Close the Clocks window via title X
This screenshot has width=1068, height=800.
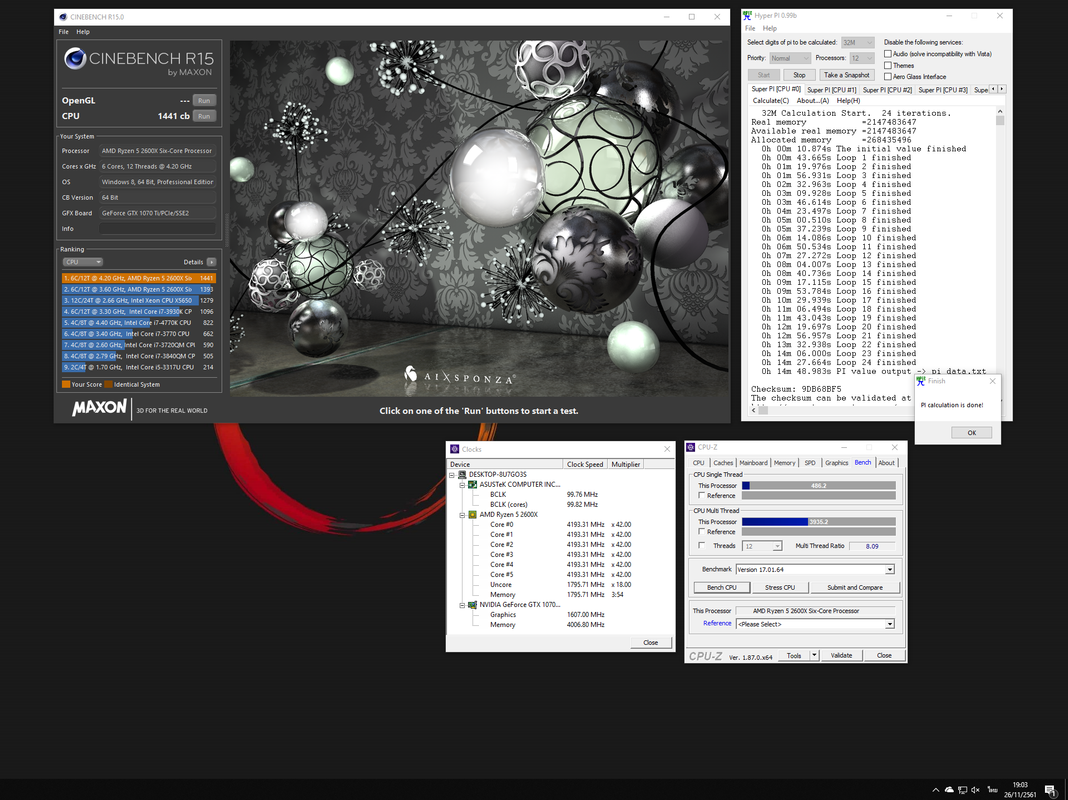click(667, 449)
